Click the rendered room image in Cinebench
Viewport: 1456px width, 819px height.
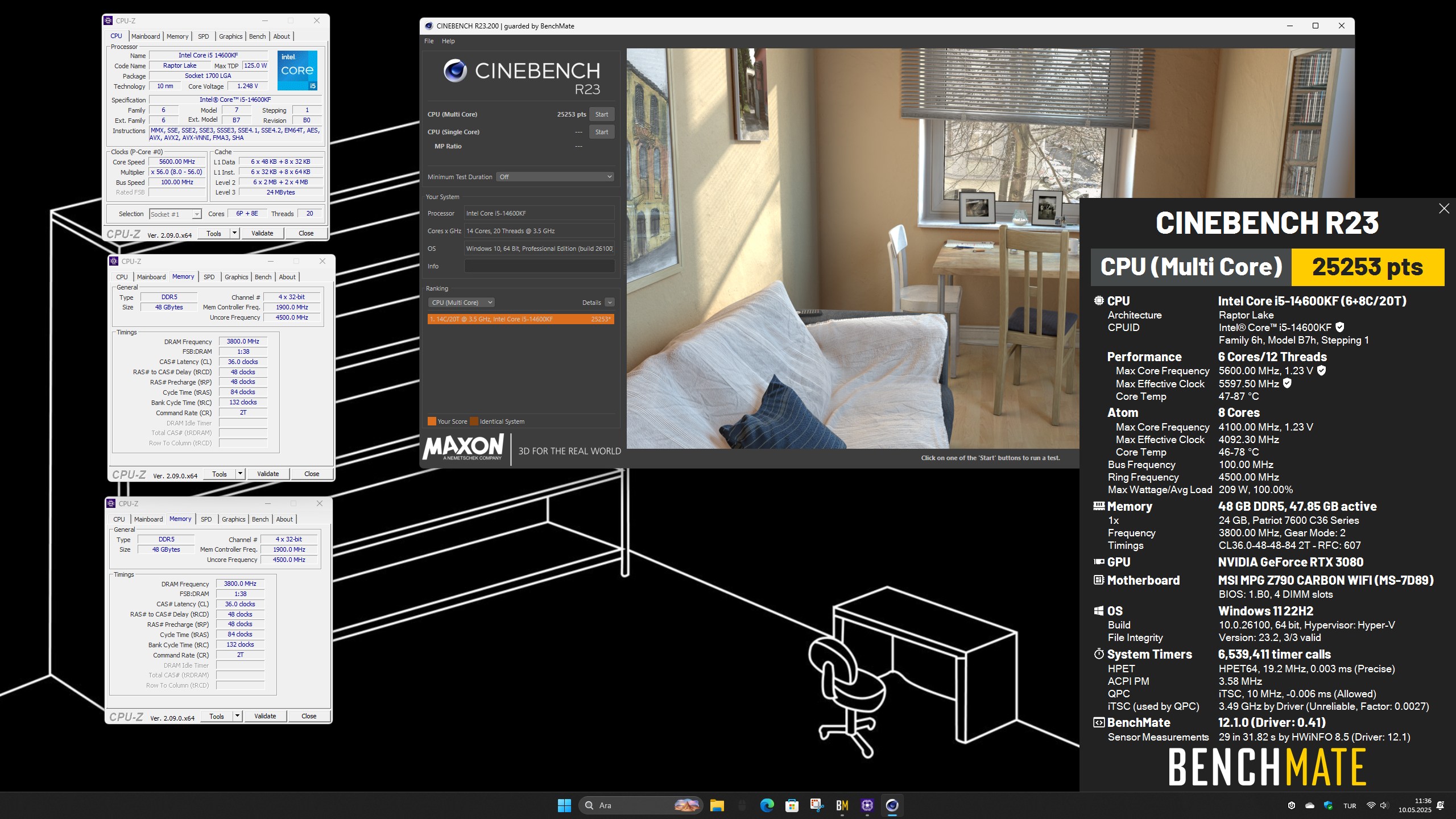tap(853, 248)
